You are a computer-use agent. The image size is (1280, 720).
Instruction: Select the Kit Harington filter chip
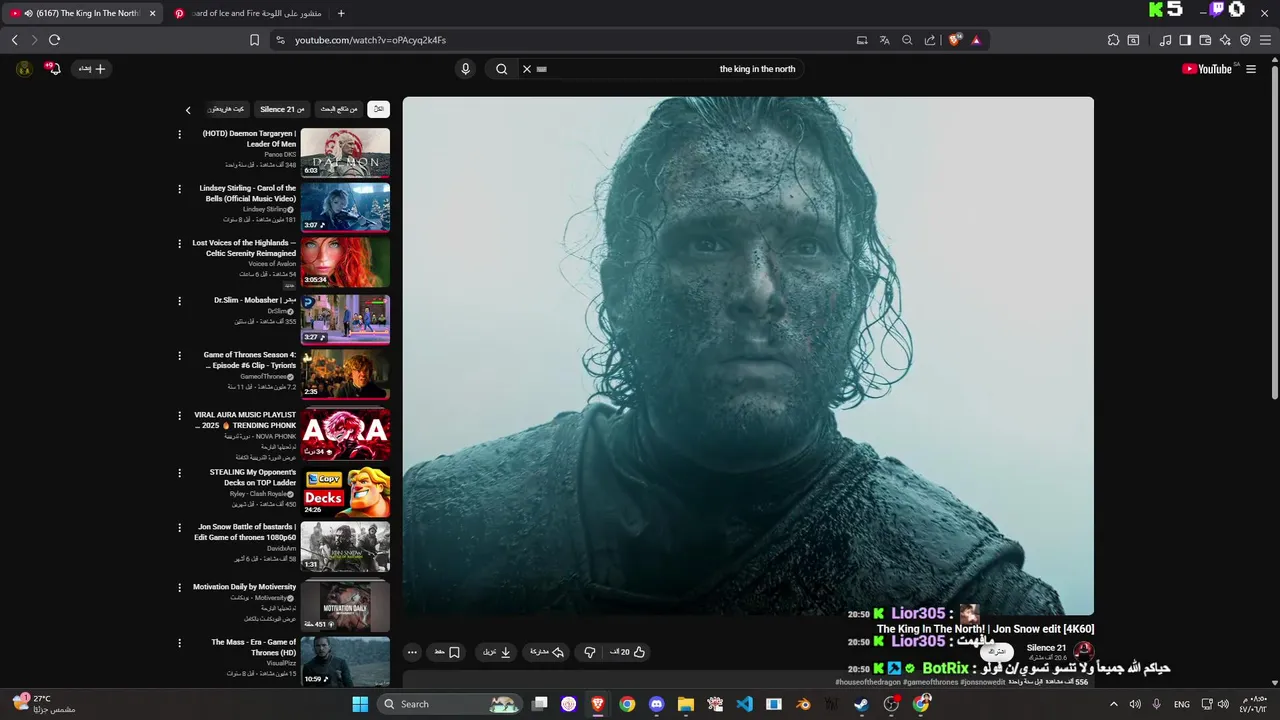pos(225,109)
